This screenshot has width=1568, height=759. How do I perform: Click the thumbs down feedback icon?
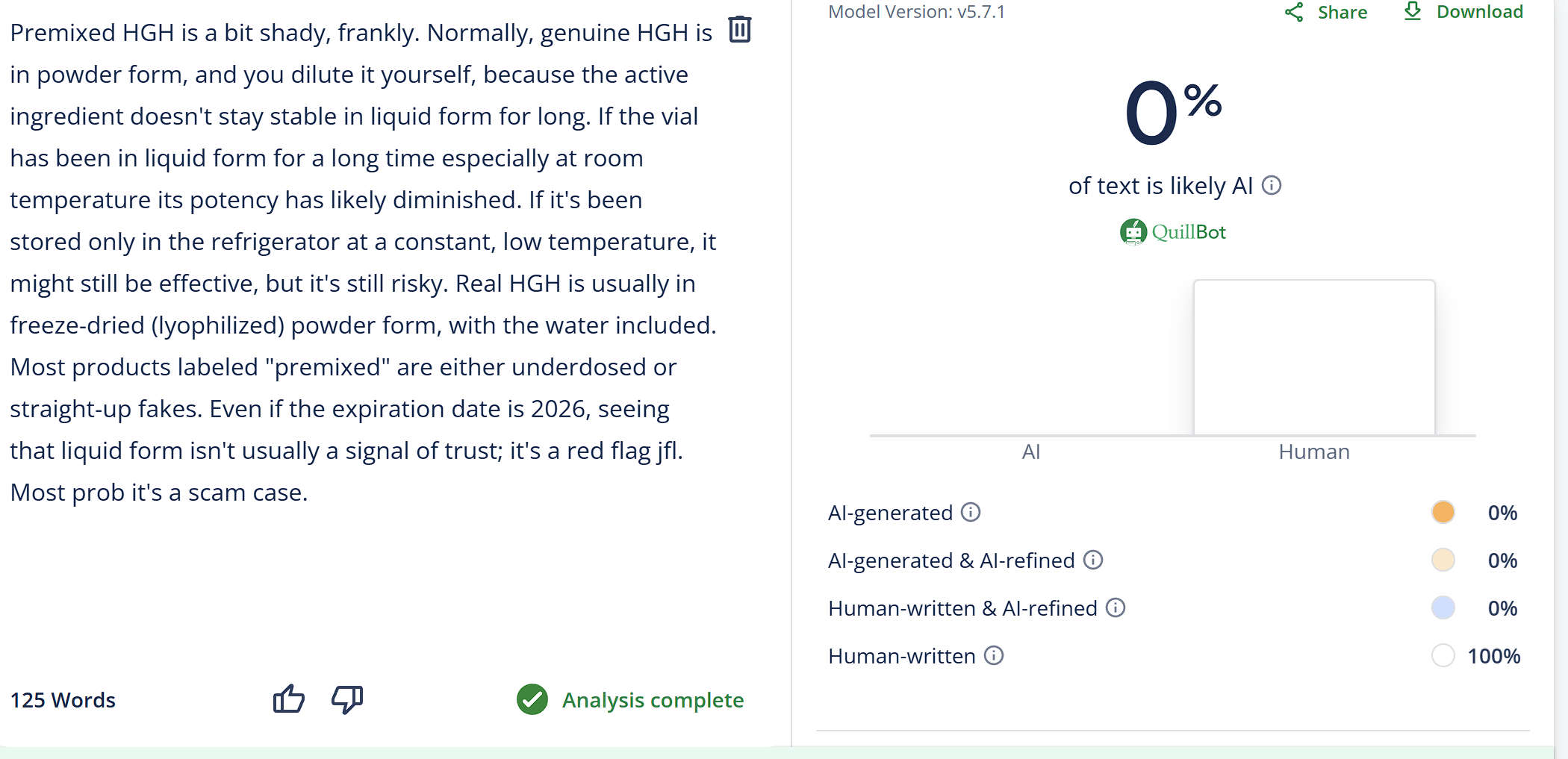point(347,699)
